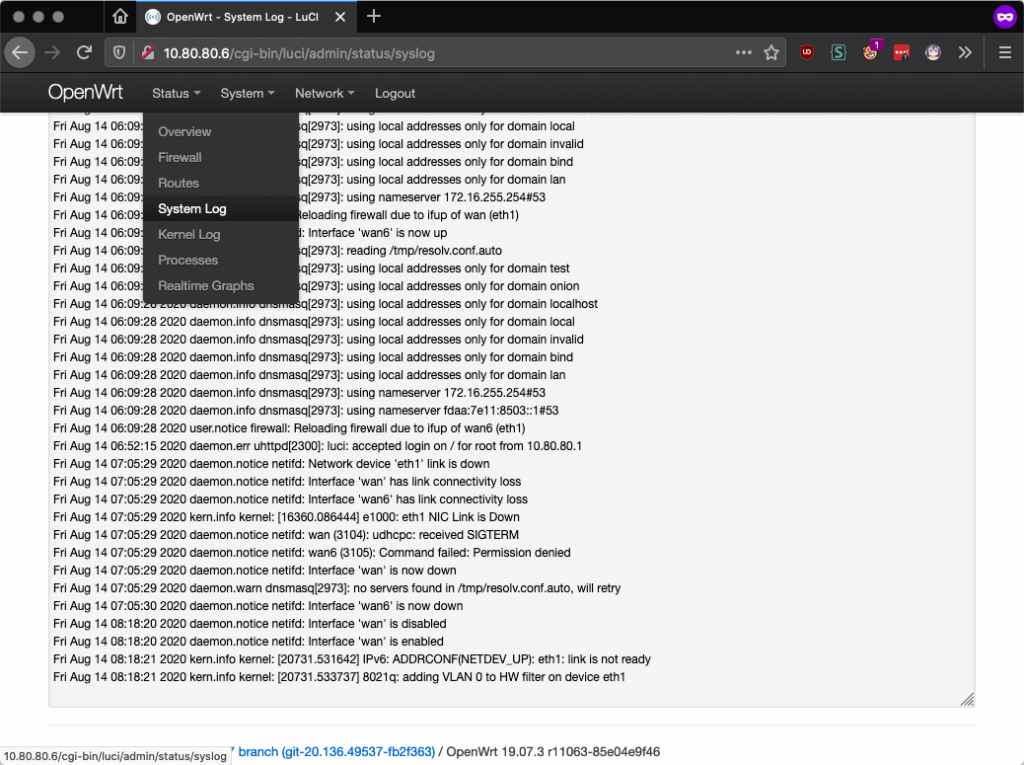Click the green S extension icon
The image size is (1024, 765).
(839, 52)
